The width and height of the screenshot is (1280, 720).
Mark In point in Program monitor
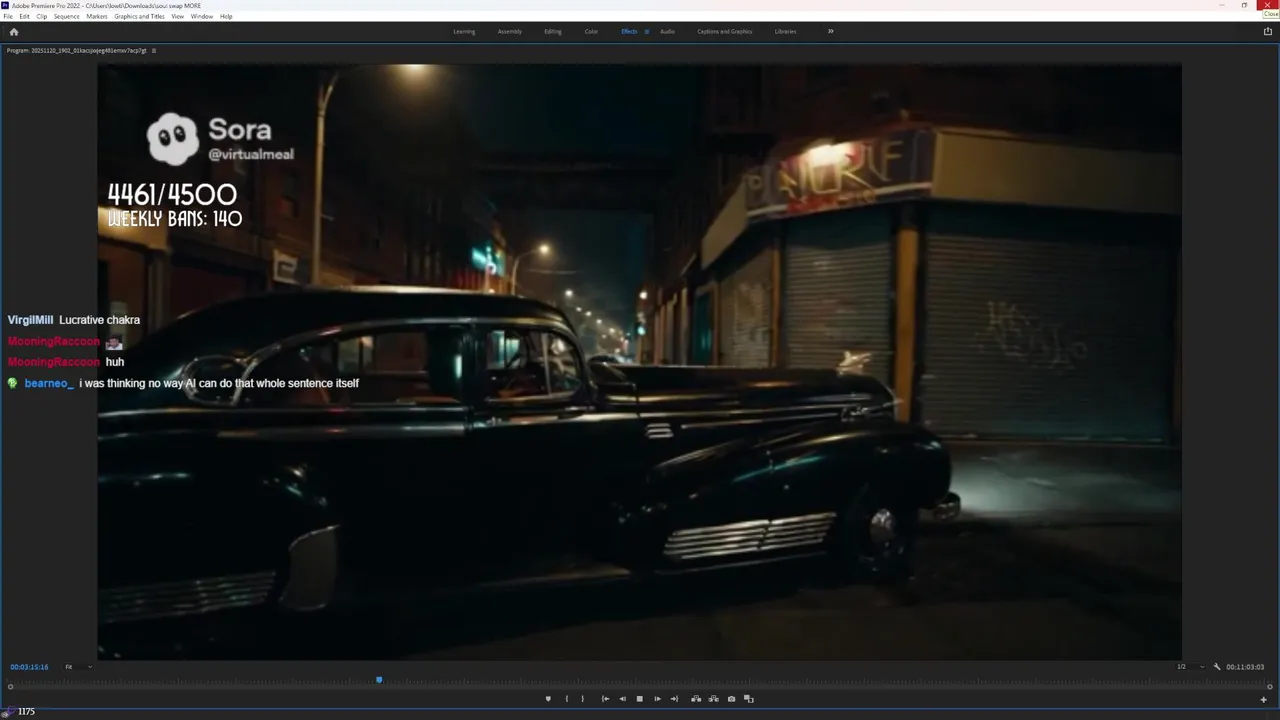(x=567, y=699)
